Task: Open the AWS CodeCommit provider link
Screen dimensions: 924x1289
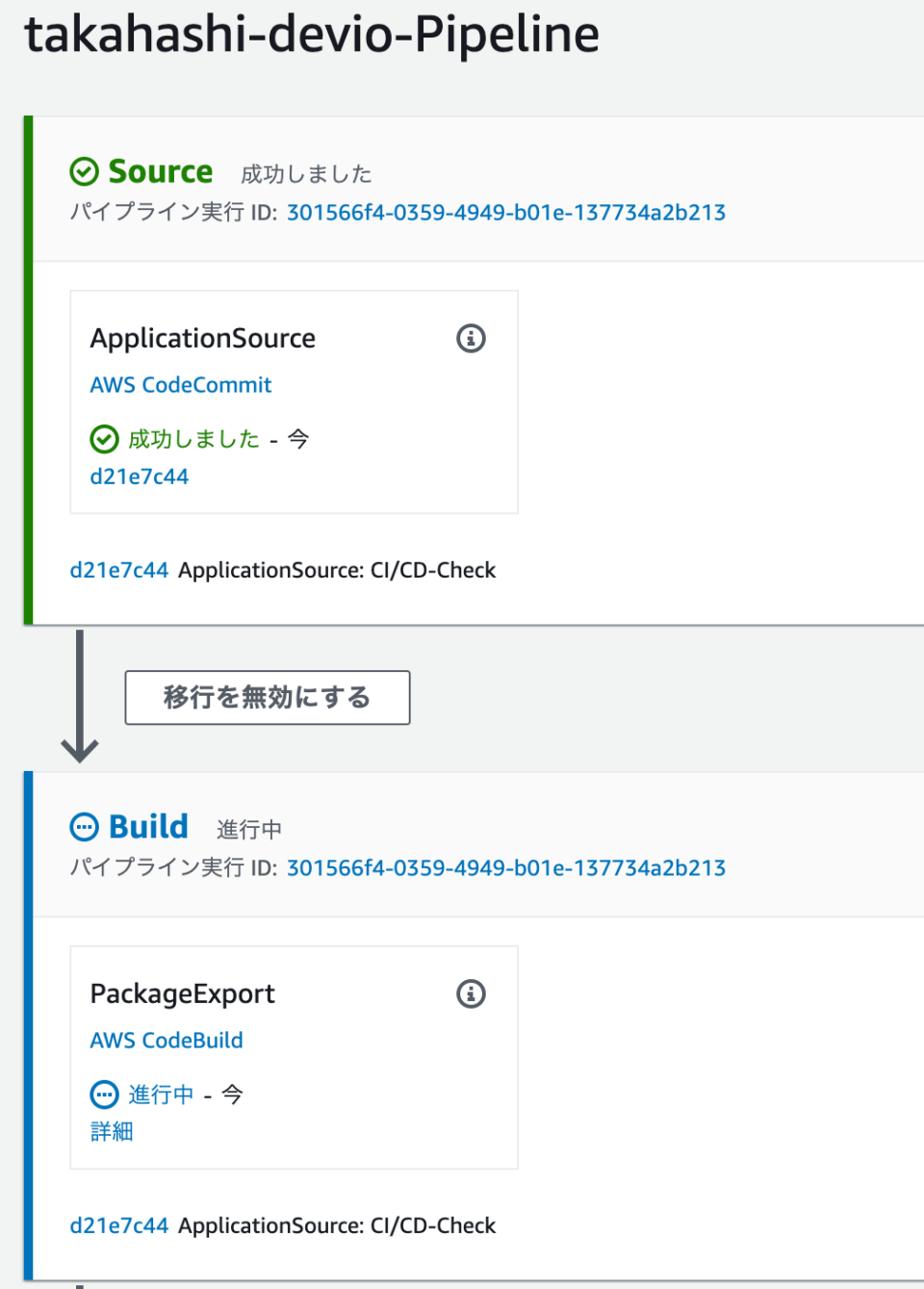Action: click(x=180, y=384)
